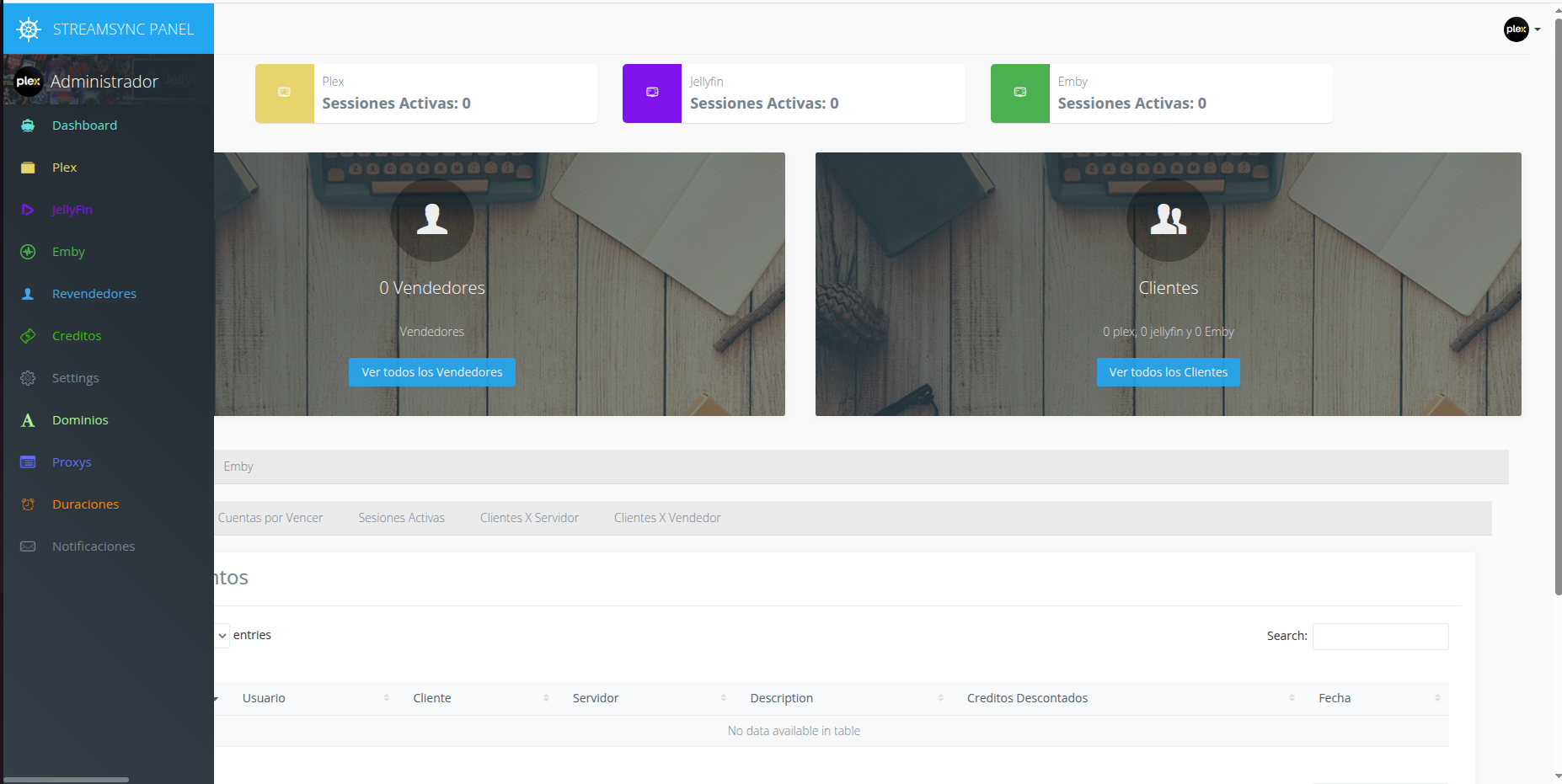Click the ship wheel logo icon
This screenshot has width=1562, height=784.
[x=29, y=29]
